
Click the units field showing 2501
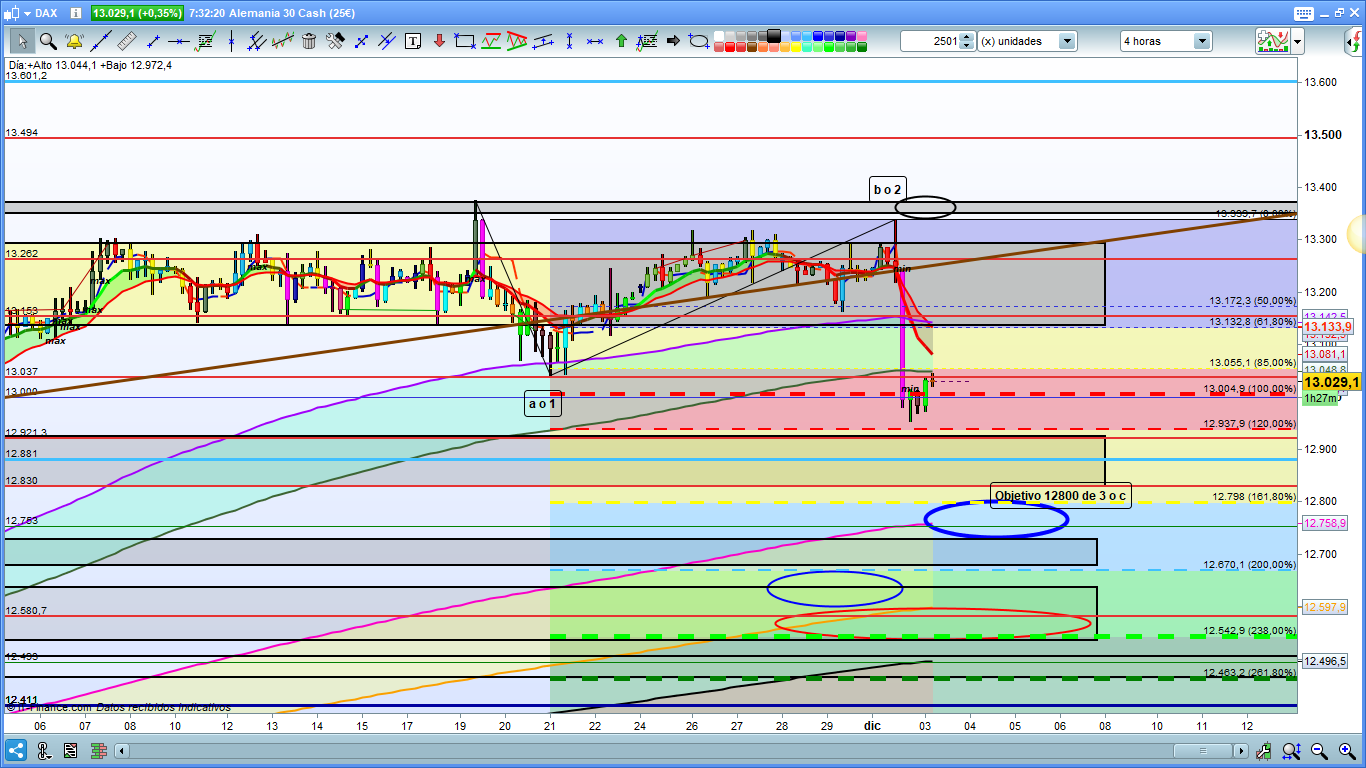click(x=929, y=41)
